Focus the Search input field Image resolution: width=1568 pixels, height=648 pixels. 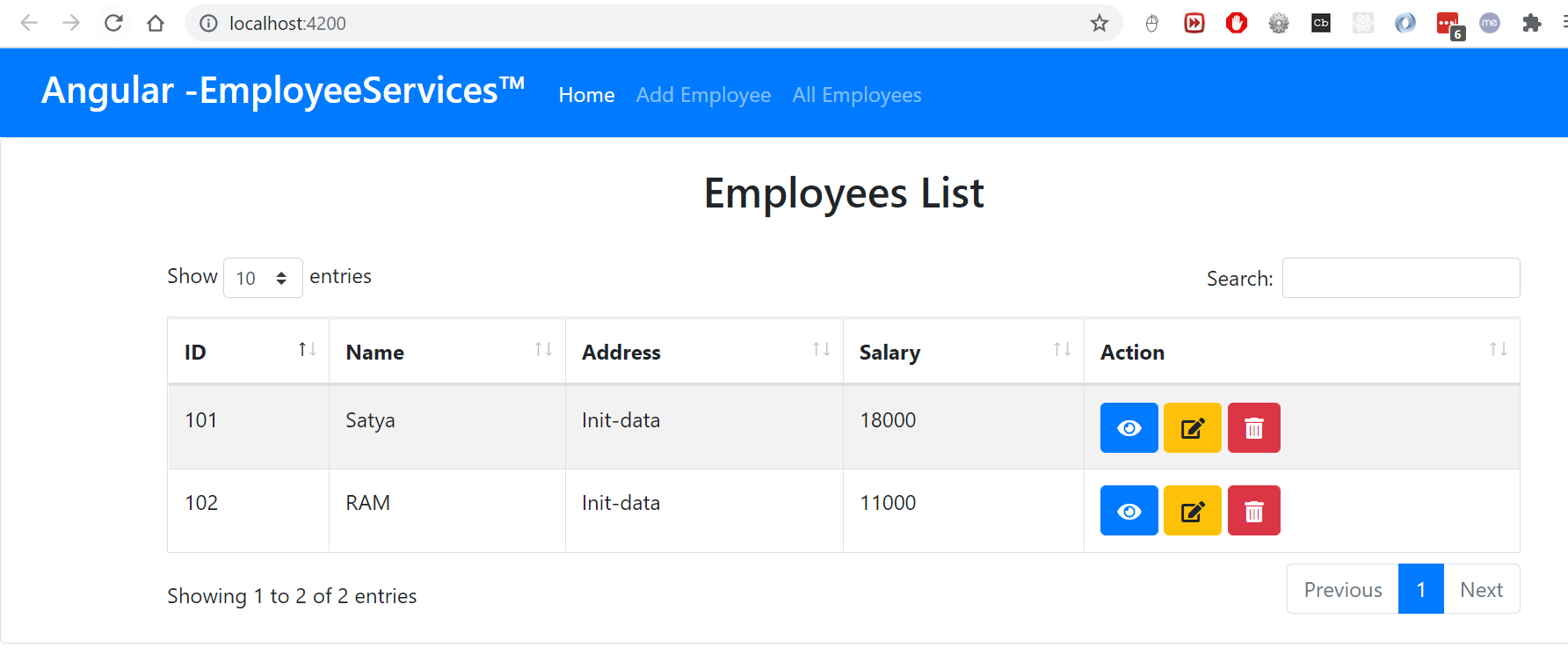coord(1400,278)
